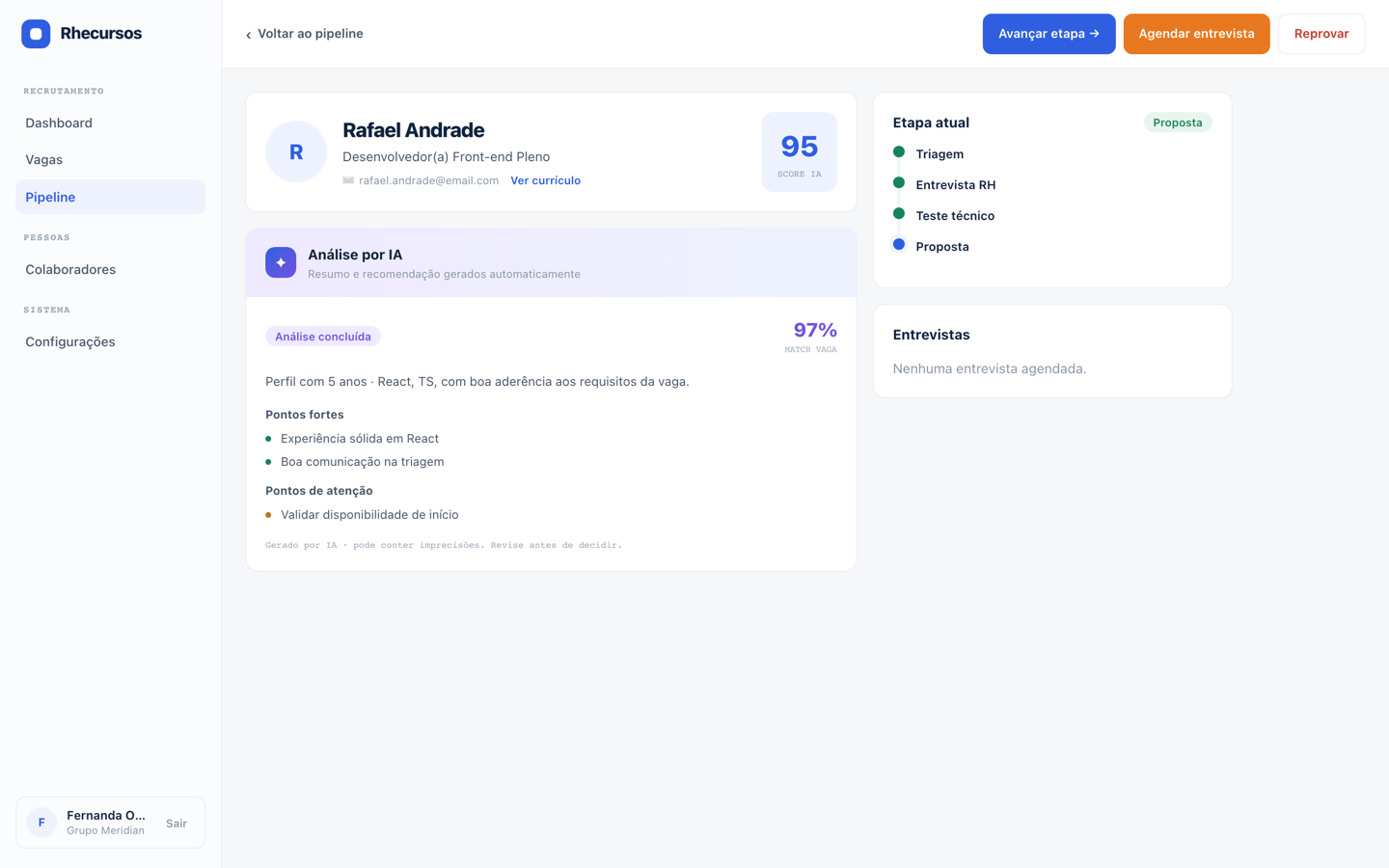1389x868 pixels.
Task: Click Experiência sólida em React item
Action: (360, 439)
